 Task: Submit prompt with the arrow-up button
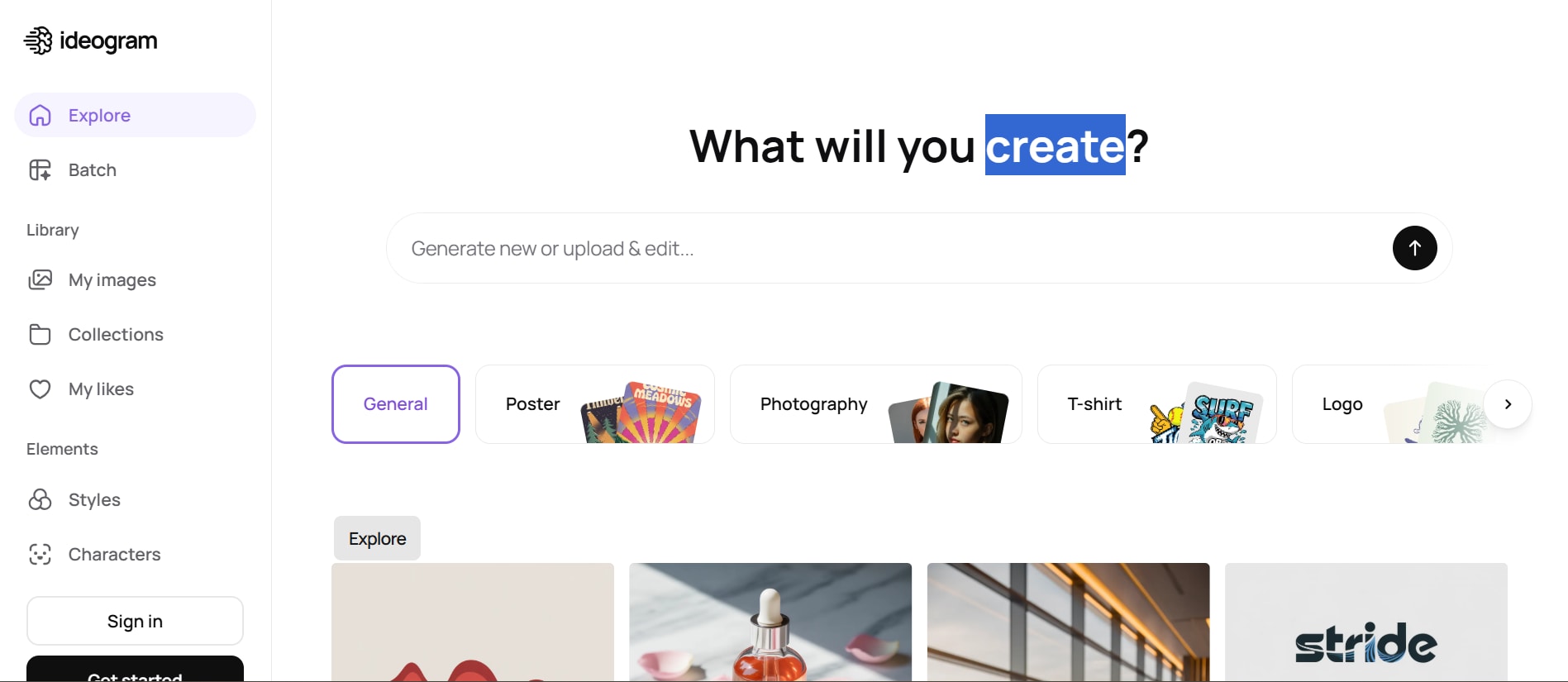click(1414, 248)
